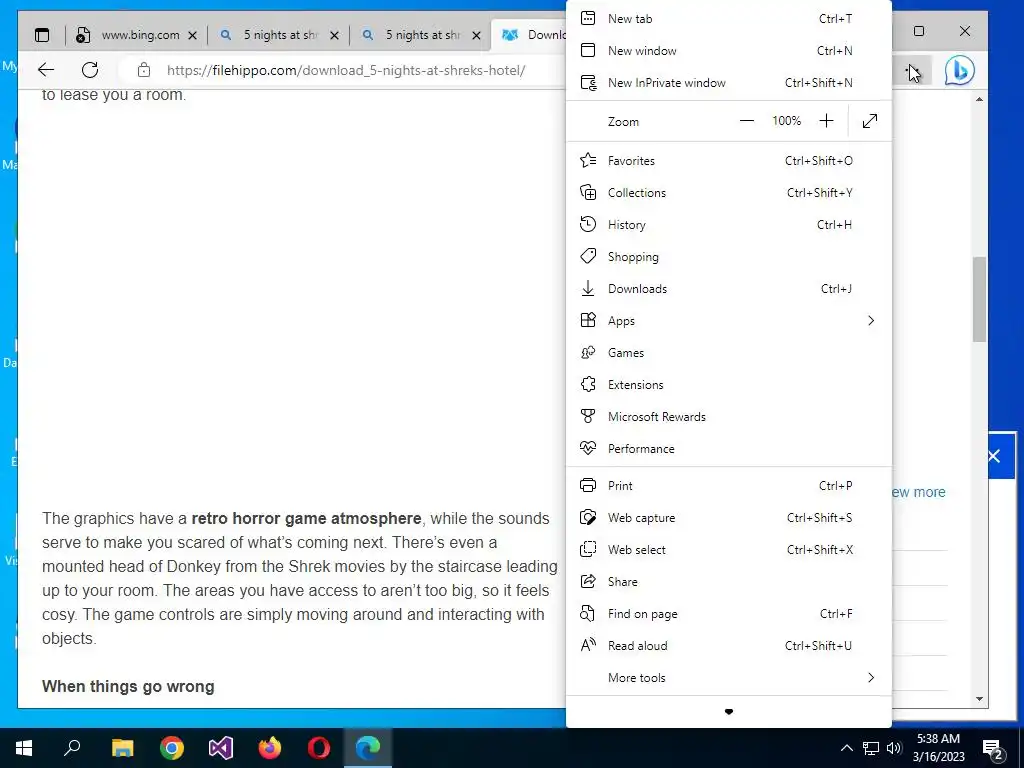This screenshot has width=1024, height=768.
Task: Click the page vertical scrollbar thumb
Action: pyautogui.click(x=979, y=299)
